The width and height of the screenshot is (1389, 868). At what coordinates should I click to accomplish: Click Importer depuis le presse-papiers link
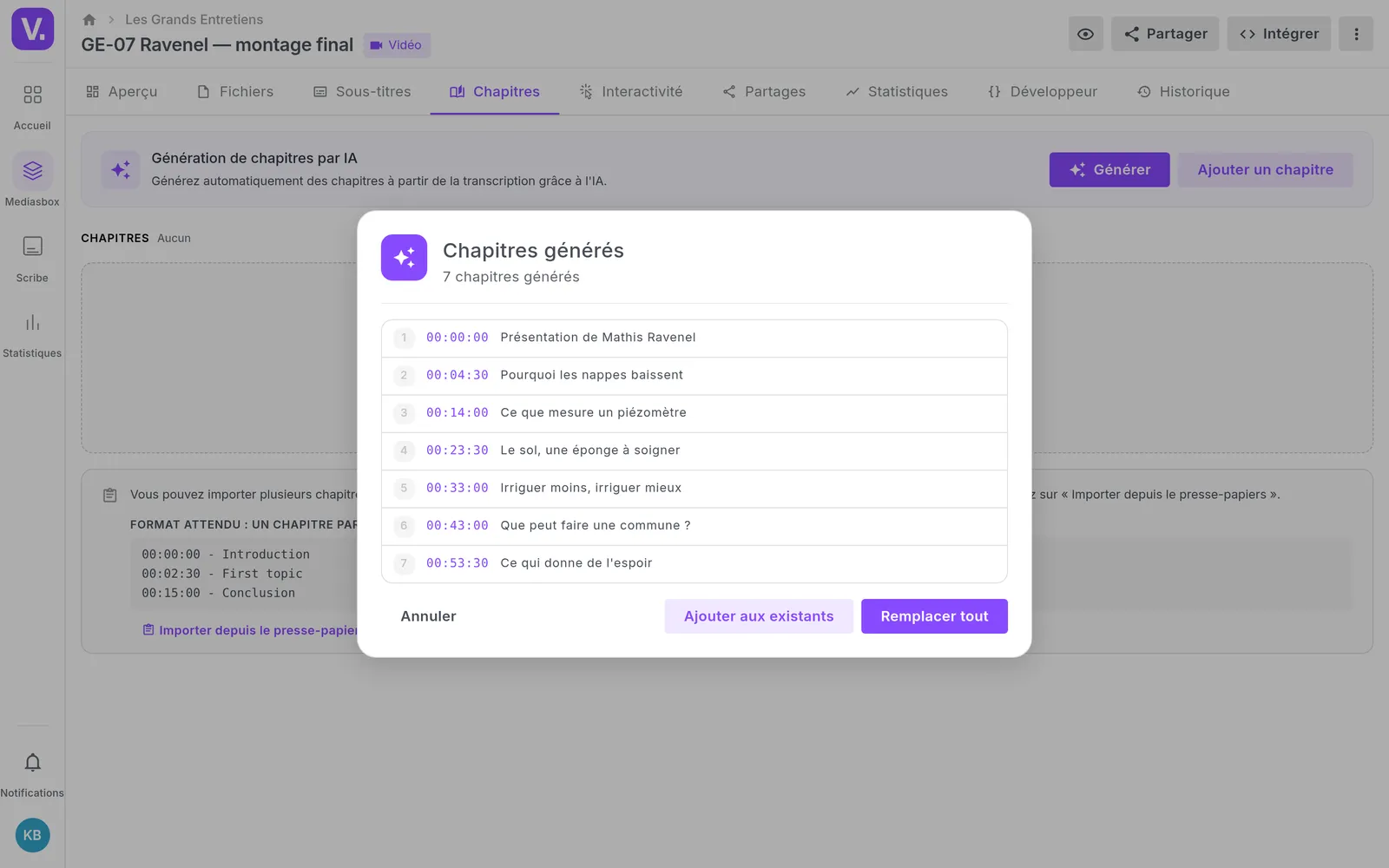click(251, 630)
